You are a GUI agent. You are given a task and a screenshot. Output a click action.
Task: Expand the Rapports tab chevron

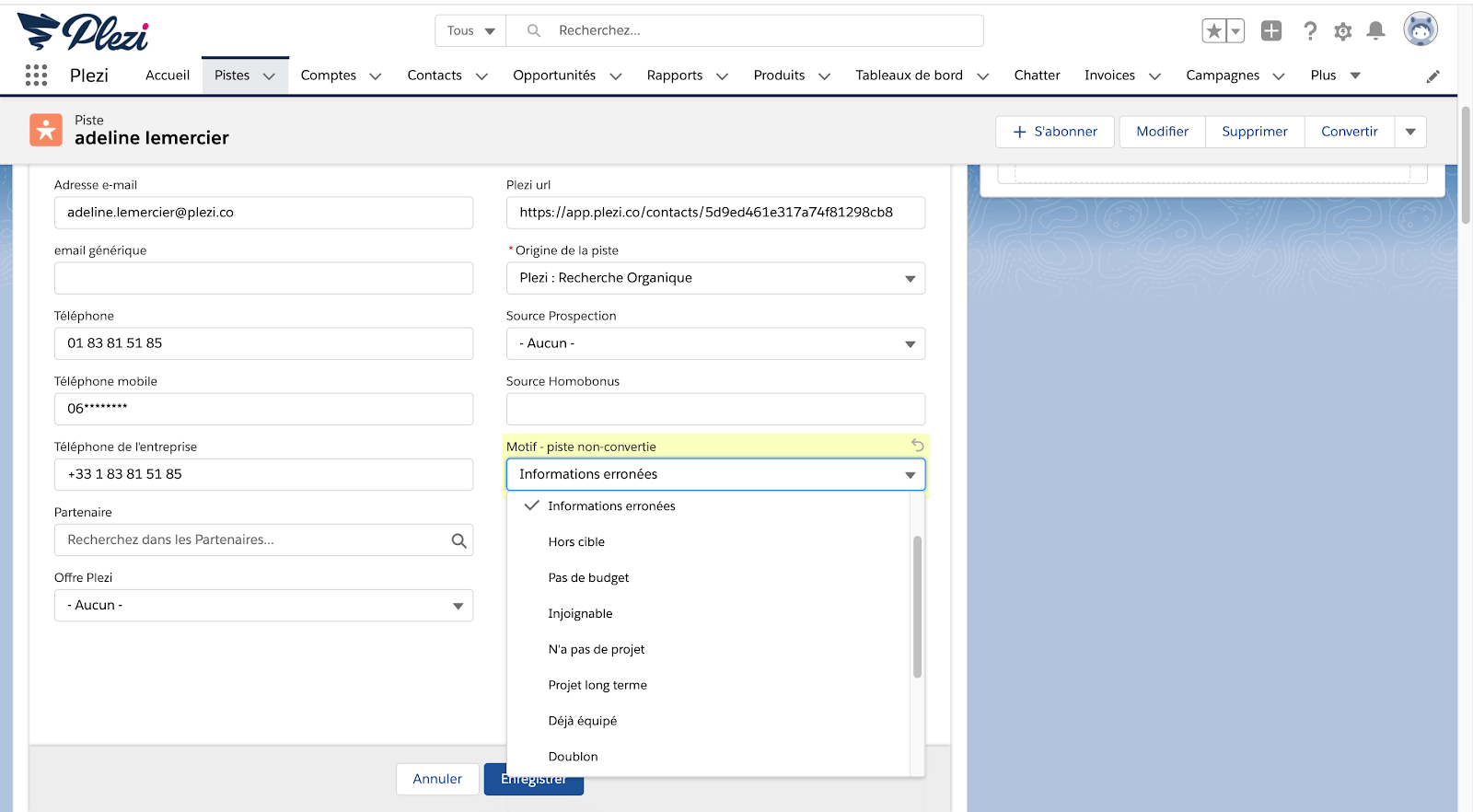722,76
